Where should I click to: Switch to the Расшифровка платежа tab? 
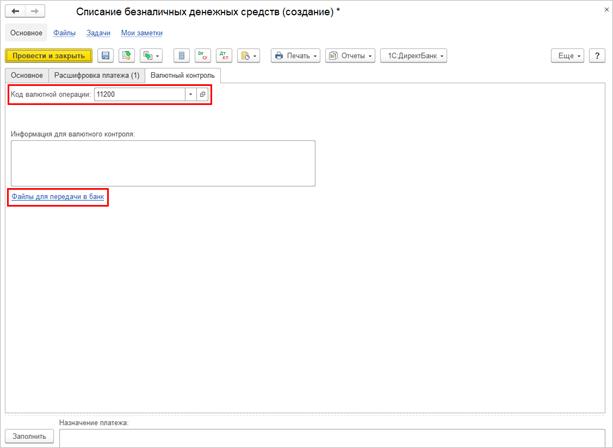pyautogui.click(x=96, y=75)
